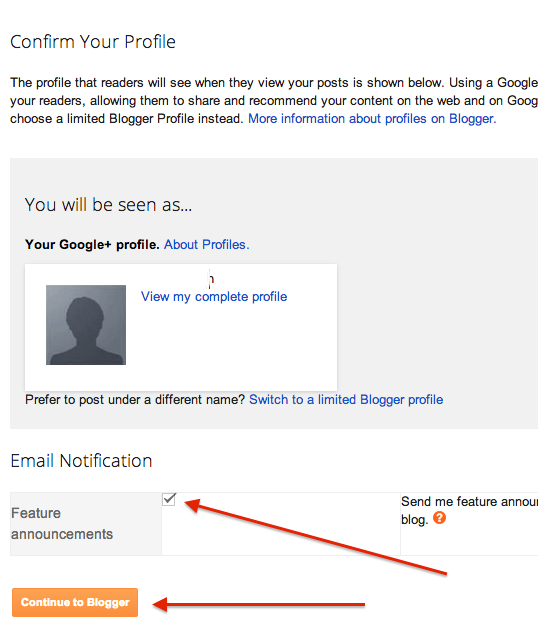The height and width of the screenshot is (635, 538).
Task: Click red arrow pointing at Continue button
Action: [258, 605]
